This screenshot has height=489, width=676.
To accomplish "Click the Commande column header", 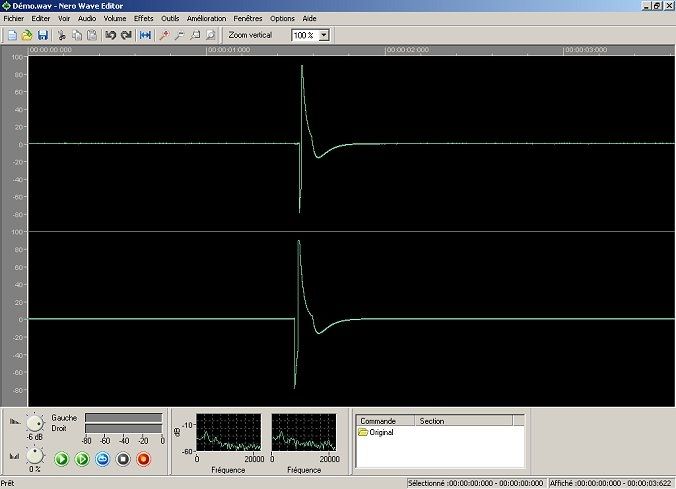I will [x=385, y=421].
